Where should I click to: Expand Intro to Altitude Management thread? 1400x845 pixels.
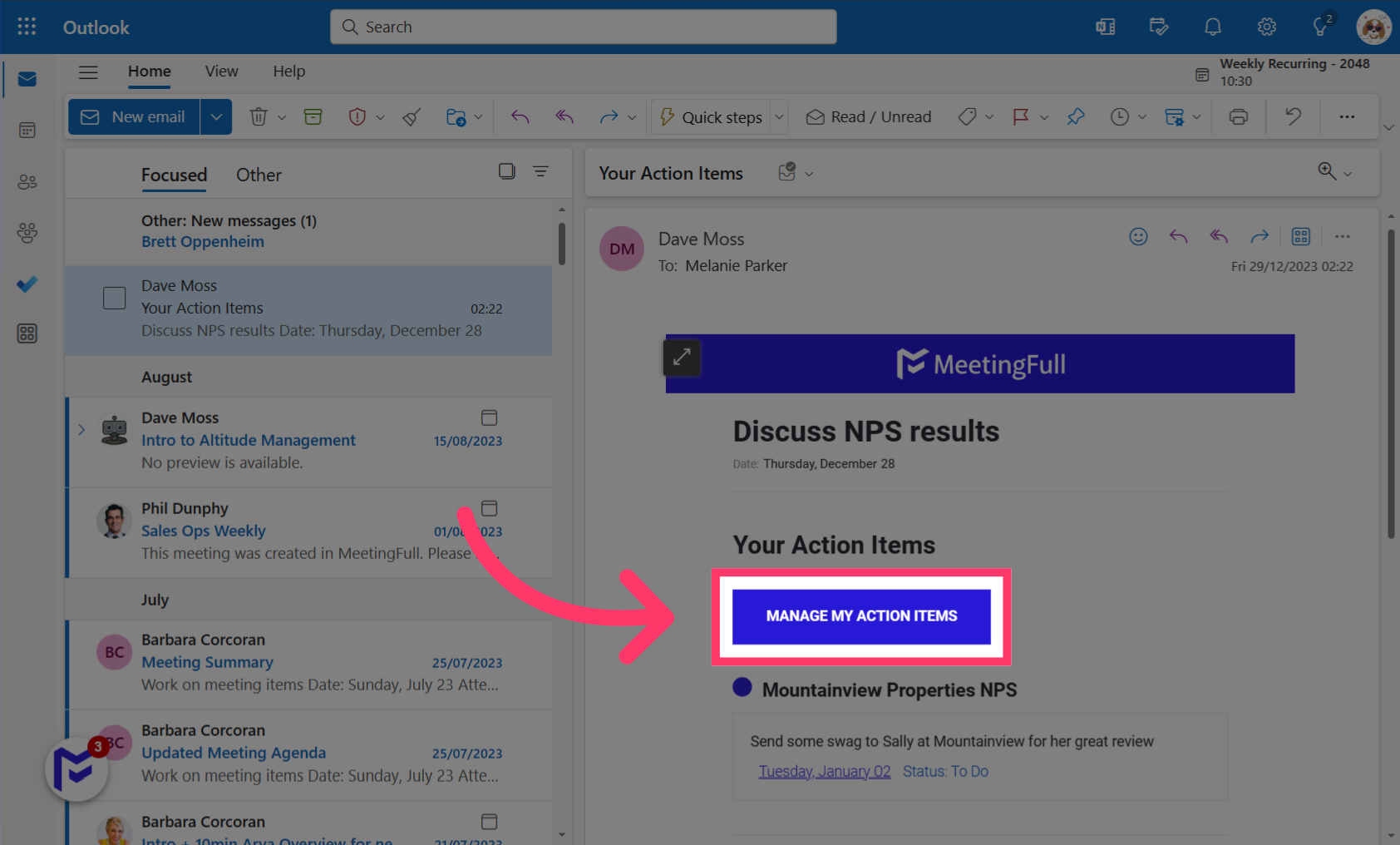point(81,430)
